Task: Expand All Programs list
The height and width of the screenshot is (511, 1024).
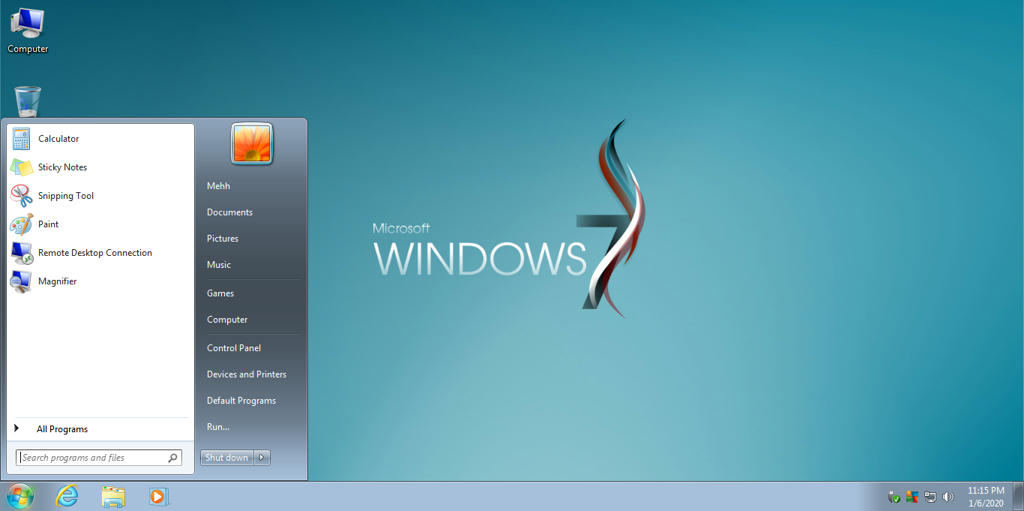Action: (x=101, y=429)
